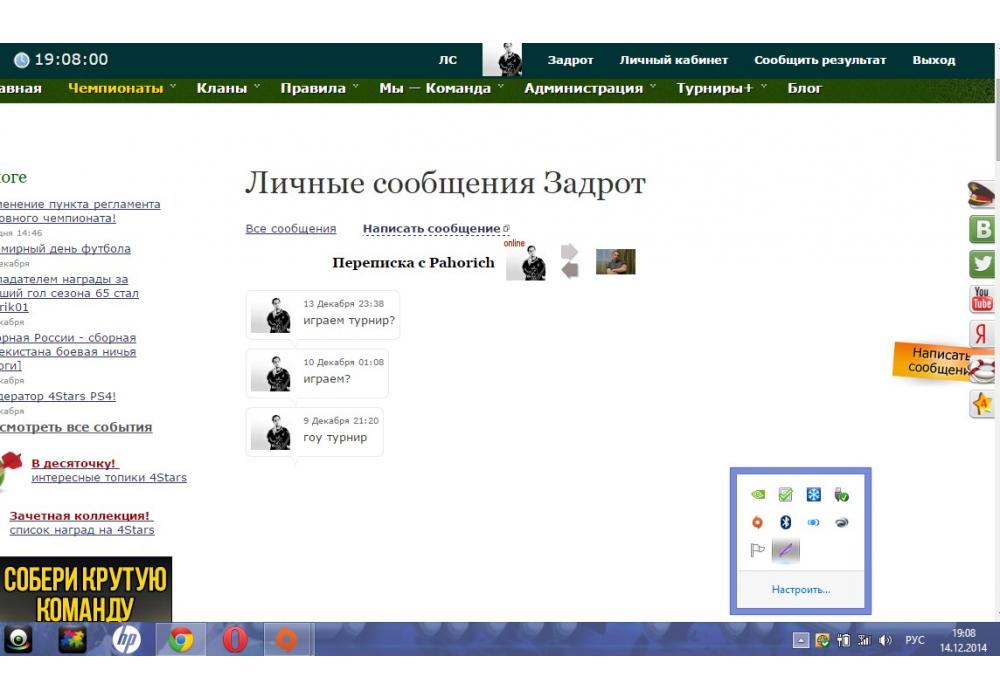The height and width of the screenshot is (700, 1000).
Task: Expand the Чемпионаты menu dropdown
Action: [x=116, y=88]
